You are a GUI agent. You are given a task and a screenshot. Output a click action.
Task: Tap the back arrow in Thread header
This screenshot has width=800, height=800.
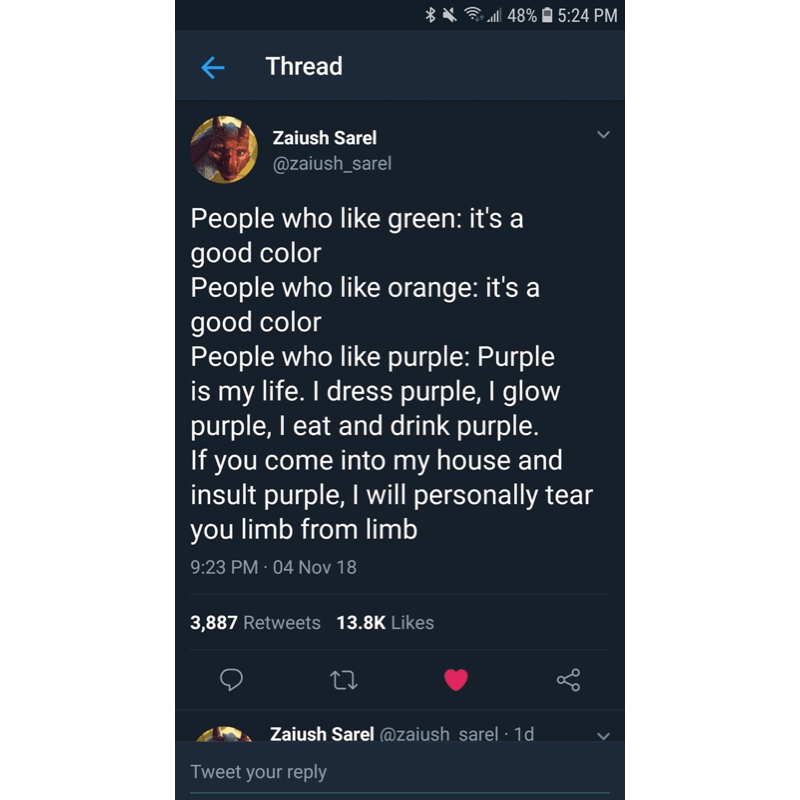[212, 67]
